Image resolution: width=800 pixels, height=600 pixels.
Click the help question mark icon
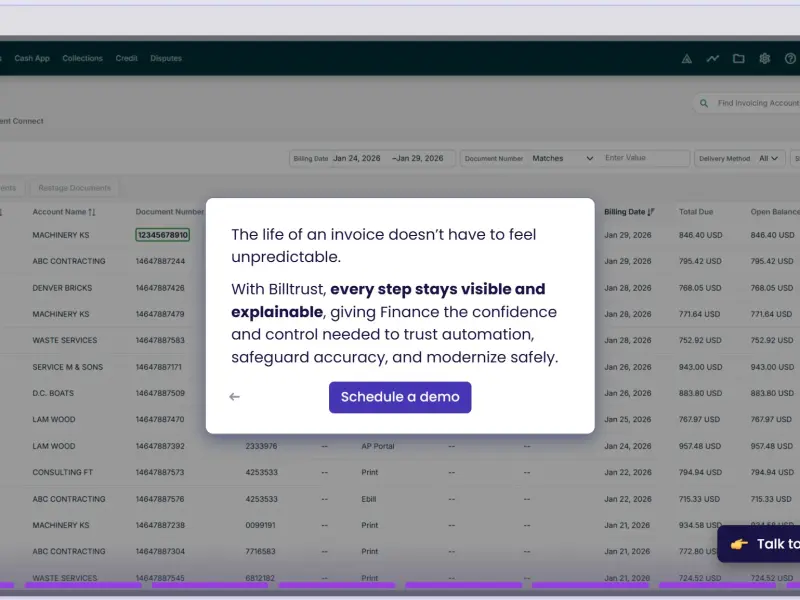(x=790, y=59)
